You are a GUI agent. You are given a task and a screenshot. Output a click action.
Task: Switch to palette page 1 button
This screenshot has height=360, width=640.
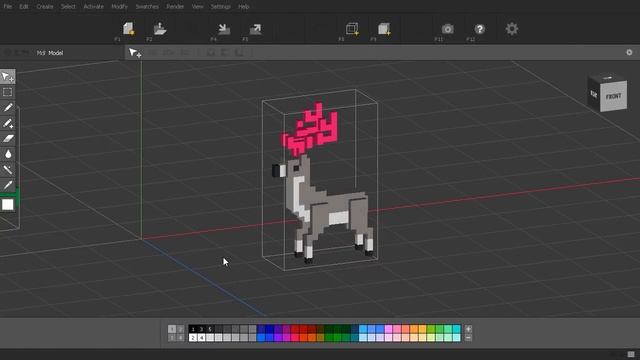click(172, 329)
